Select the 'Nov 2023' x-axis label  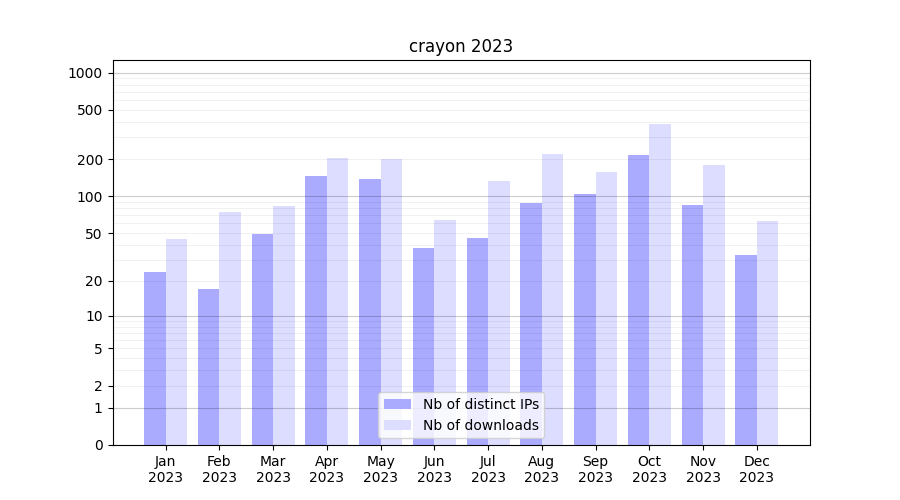703,469
